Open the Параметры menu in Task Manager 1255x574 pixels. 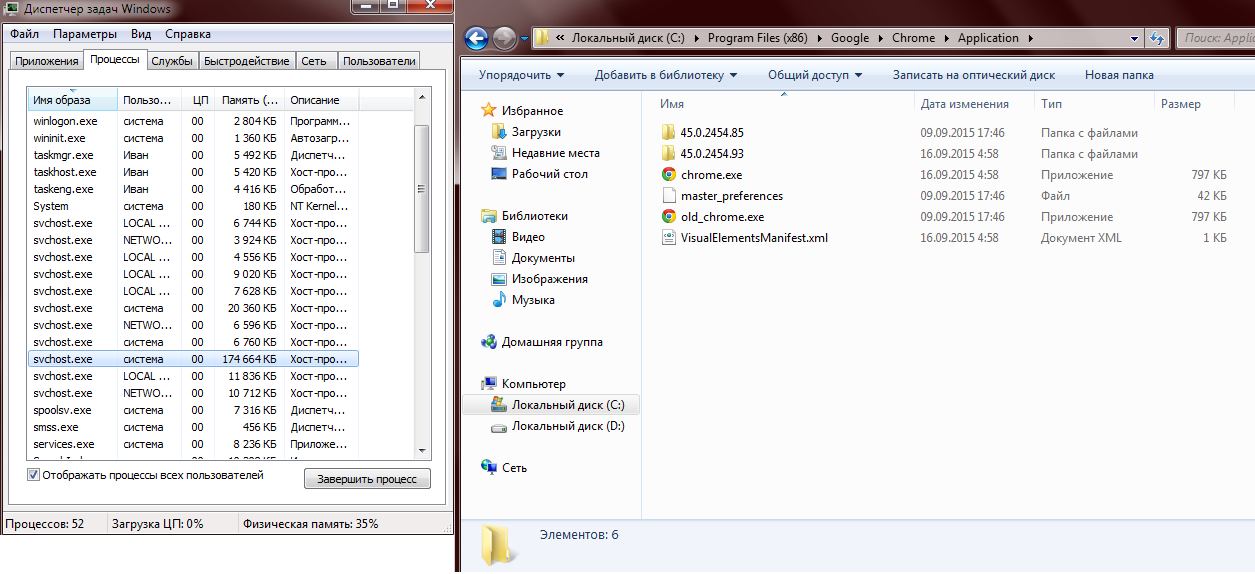[85, 34]
